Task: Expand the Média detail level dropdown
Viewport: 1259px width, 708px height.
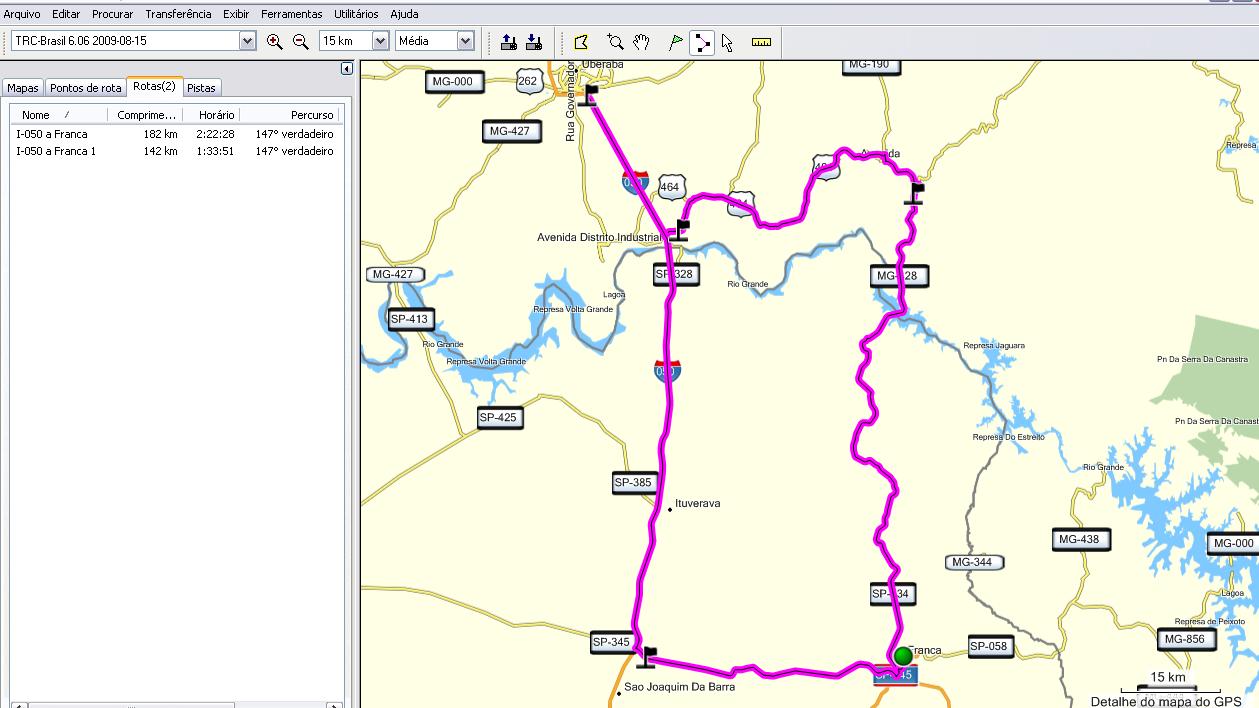Action: (465, 41)
